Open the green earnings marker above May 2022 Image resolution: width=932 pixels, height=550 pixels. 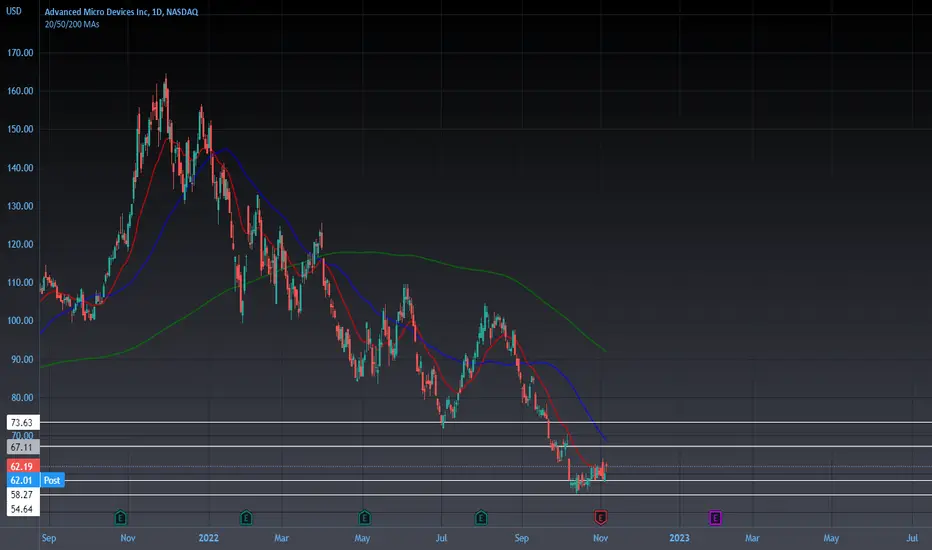coord(364,518)
